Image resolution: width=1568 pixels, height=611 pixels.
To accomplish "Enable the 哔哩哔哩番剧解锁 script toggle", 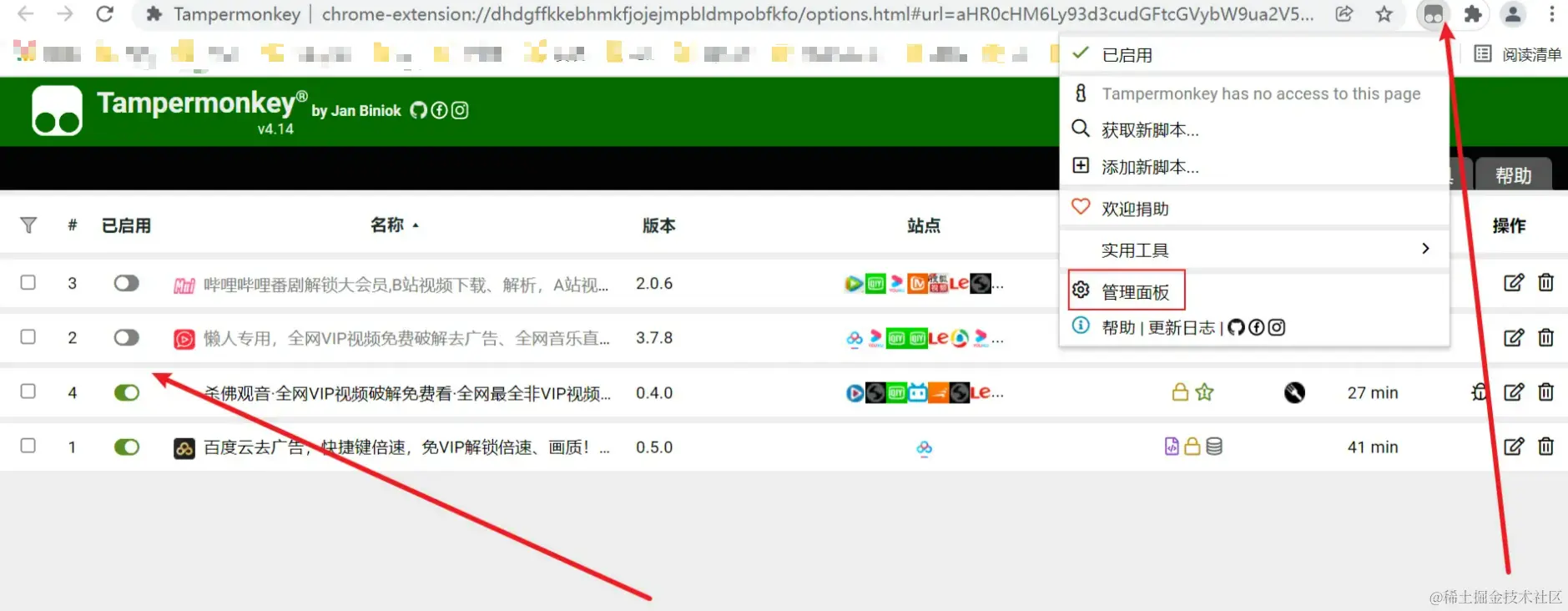I will click(x=127, y=284).
